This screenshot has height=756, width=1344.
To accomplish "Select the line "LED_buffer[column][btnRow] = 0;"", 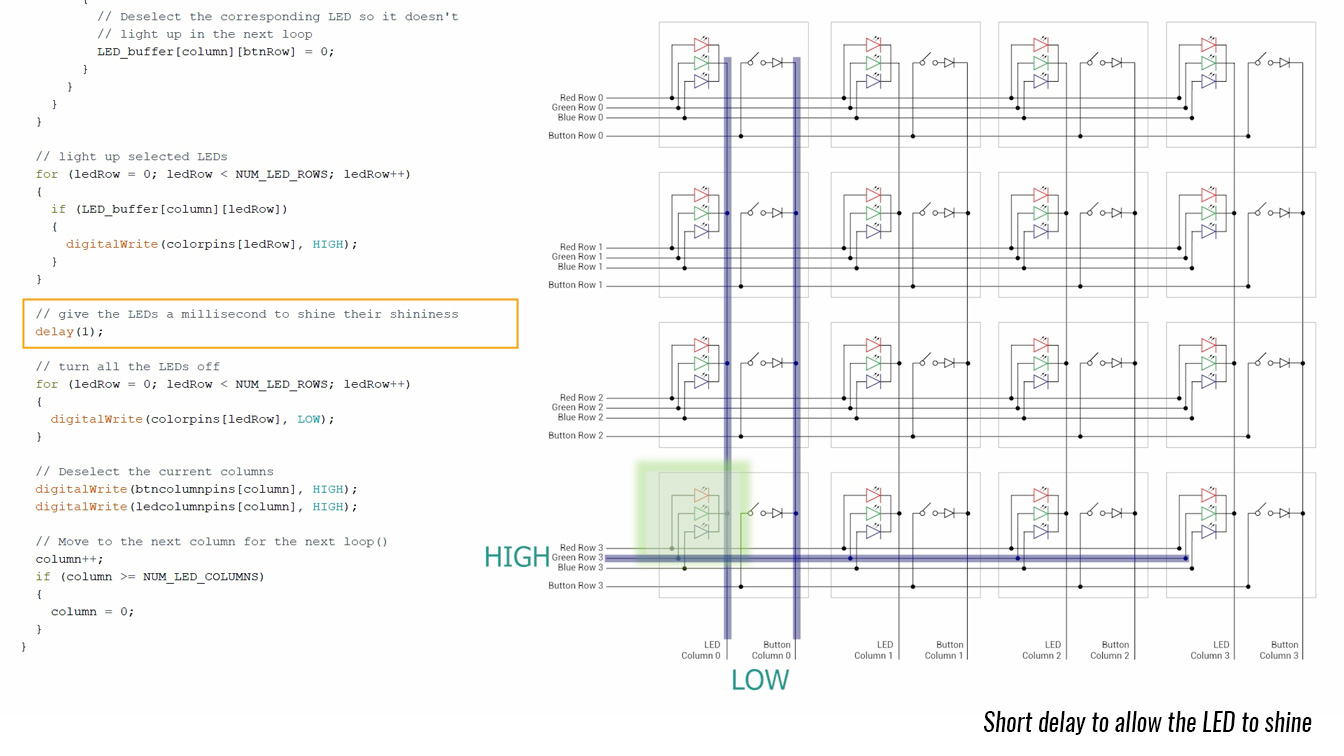I will [x=215, y=51].
